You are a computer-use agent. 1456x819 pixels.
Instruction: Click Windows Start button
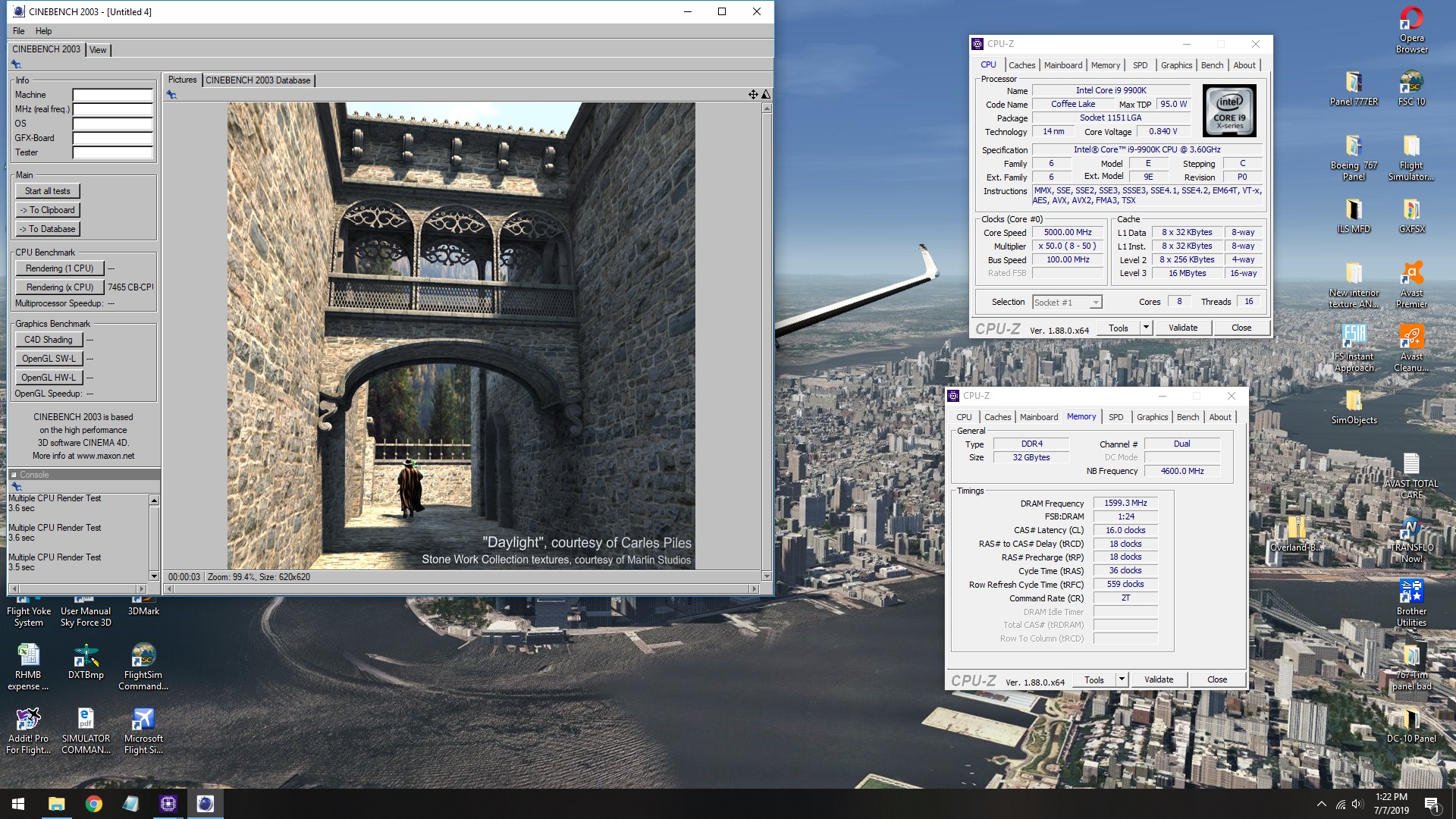click(18, 804)
